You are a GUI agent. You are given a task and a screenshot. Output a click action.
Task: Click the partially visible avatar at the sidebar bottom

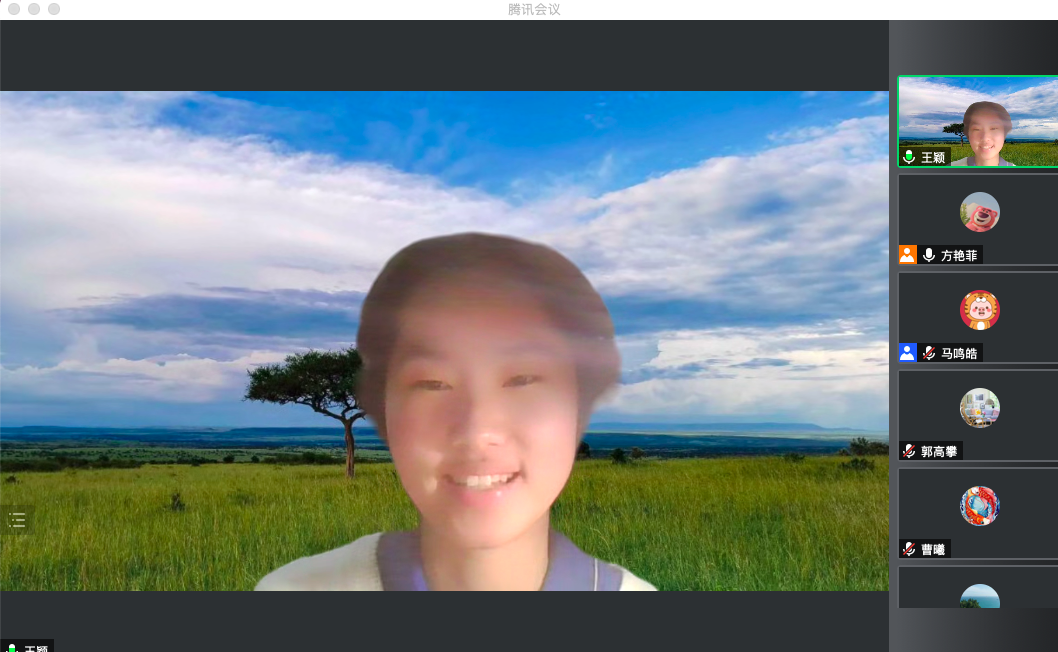[x=979, y=597]
